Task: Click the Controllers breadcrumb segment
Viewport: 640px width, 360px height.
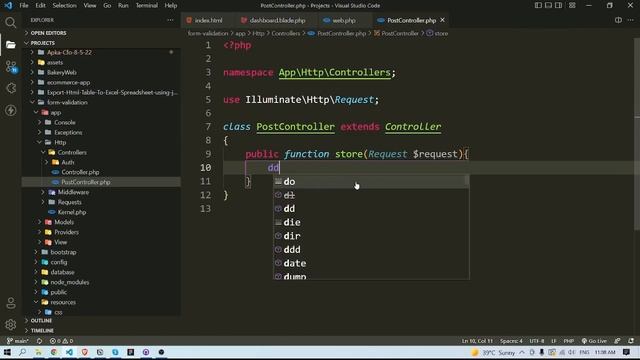Action: [x=286, y=33]
